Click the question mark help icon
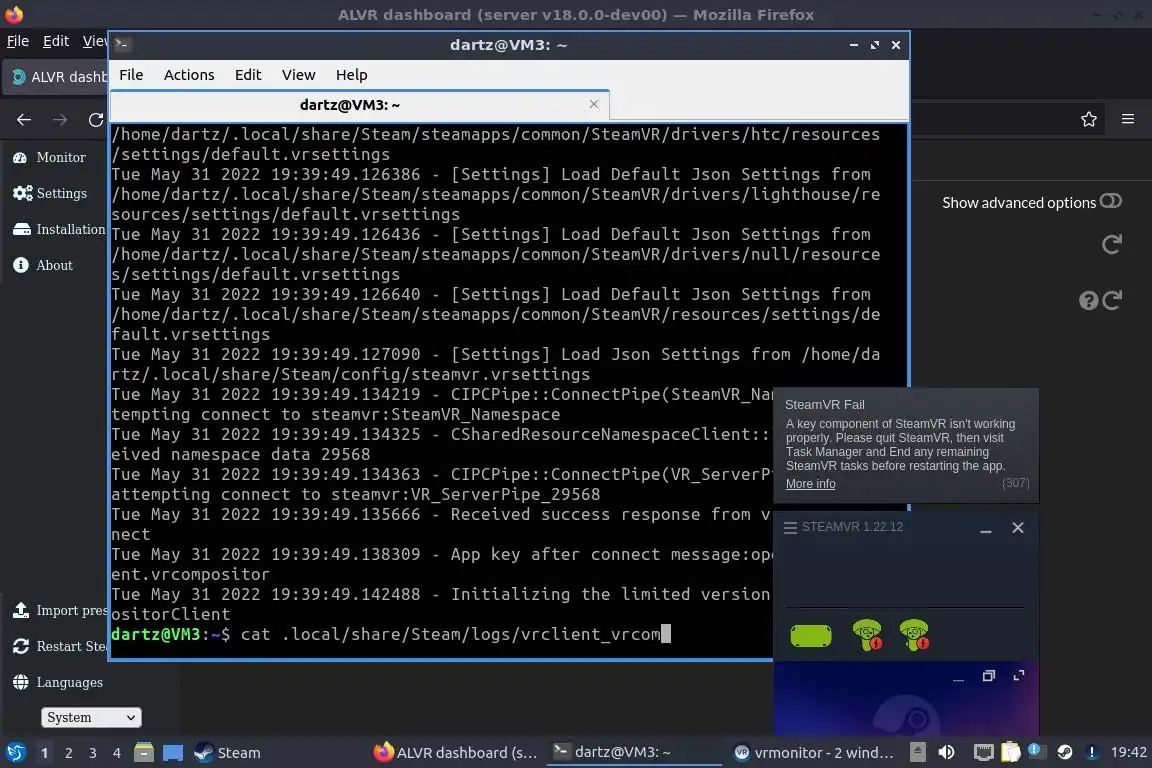Viewport: 1152px width, 768px height. tap(1088, 300)
